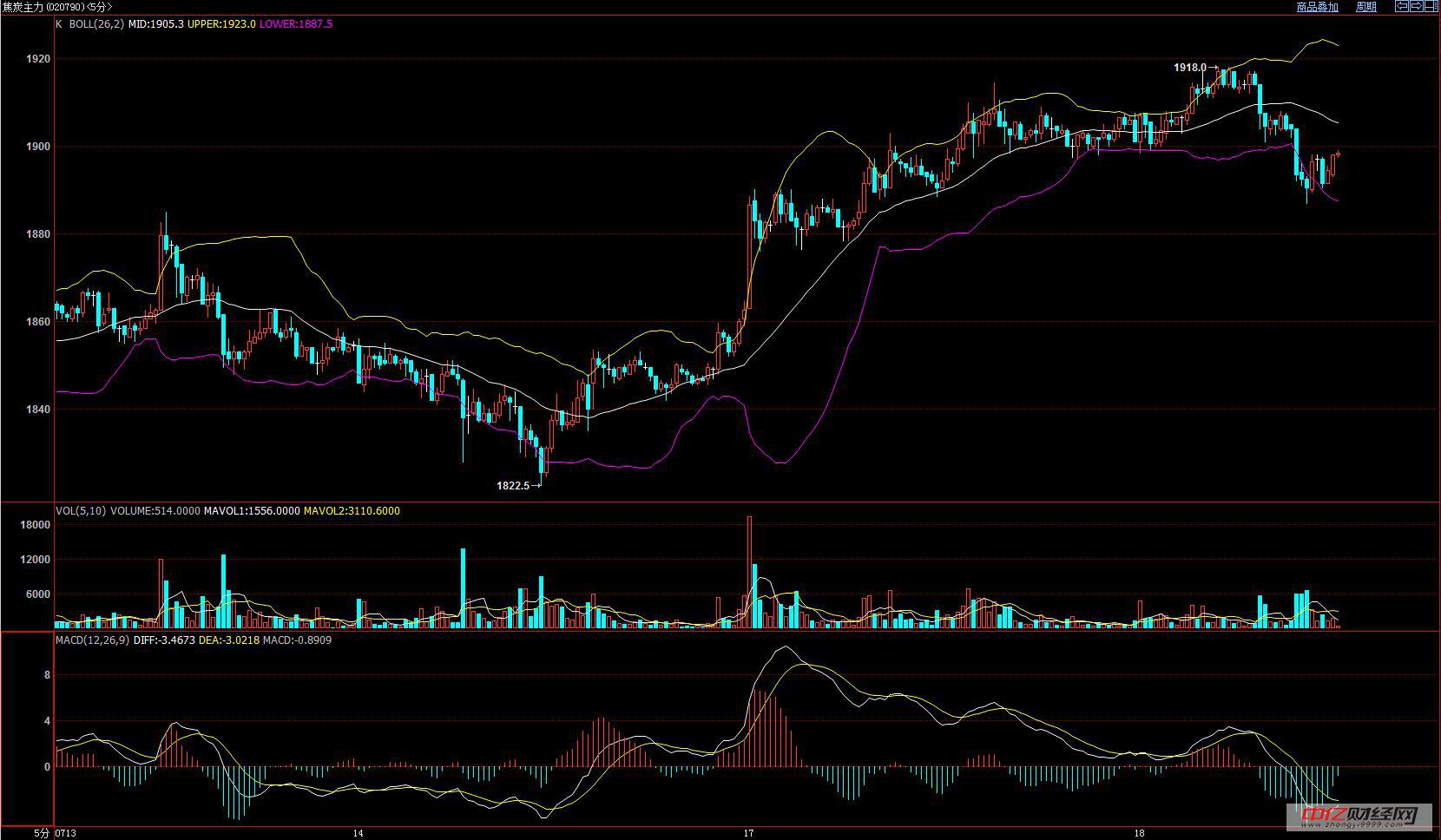Screen dimensions: 1441x840
Task: Click the 18 date label on axis
Action: [x=1139, y=834]
